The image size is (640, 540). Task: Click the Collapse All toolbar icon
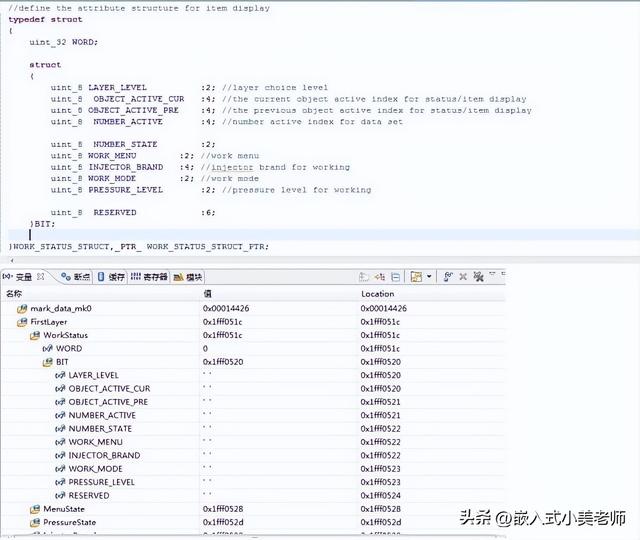pos(396,277)
